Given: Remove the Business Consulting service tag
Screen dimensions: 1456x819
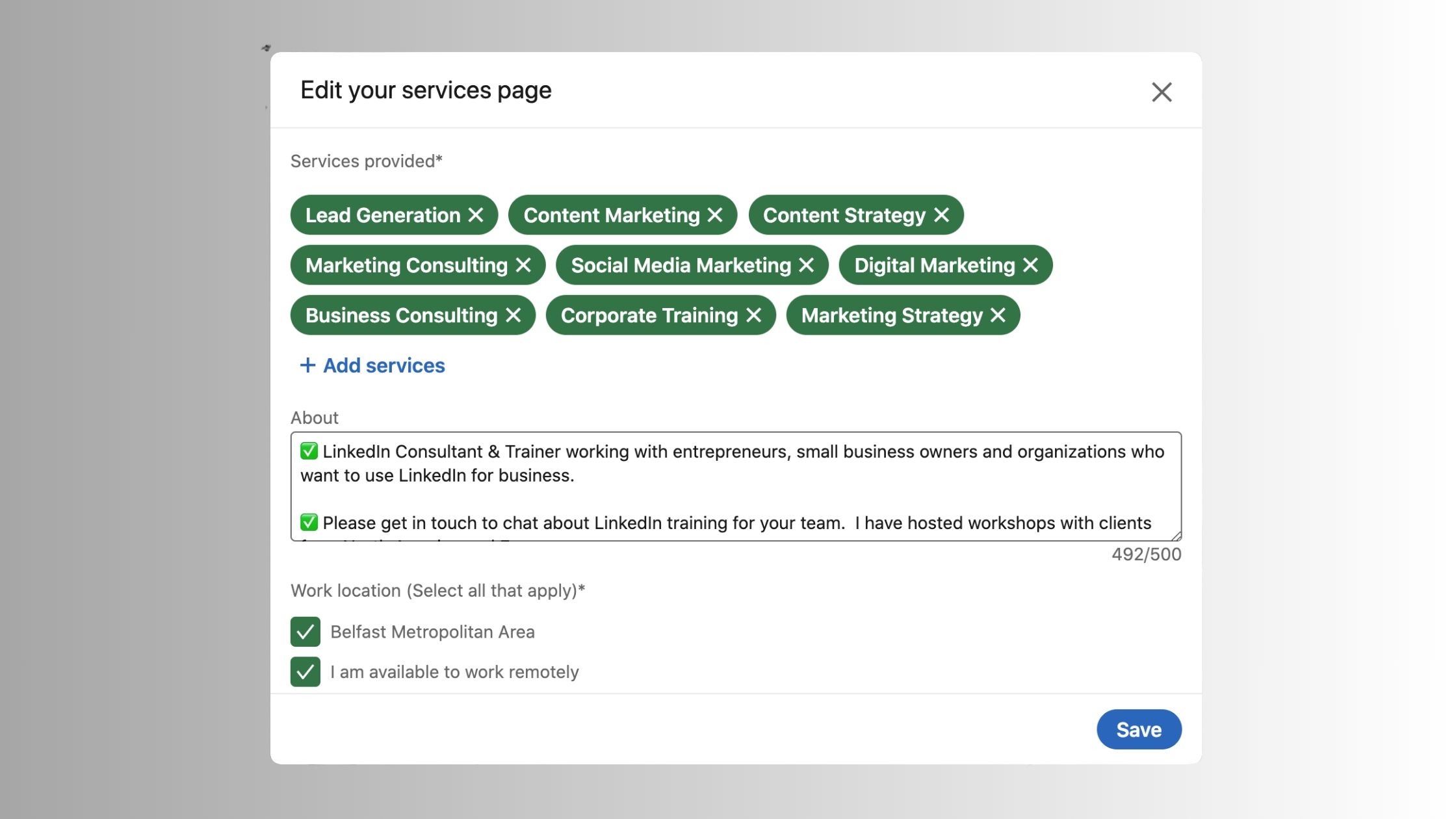Looking at the screenshot, I should pyautogui.click(x=513, y=315).
